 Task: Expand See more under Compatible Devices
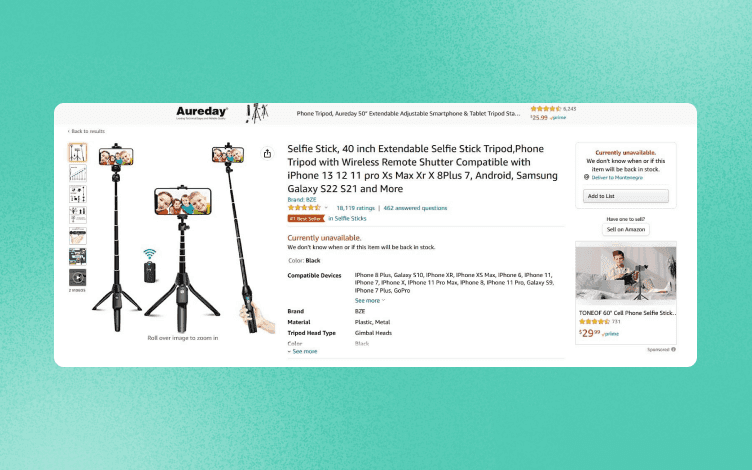(369, 301)
